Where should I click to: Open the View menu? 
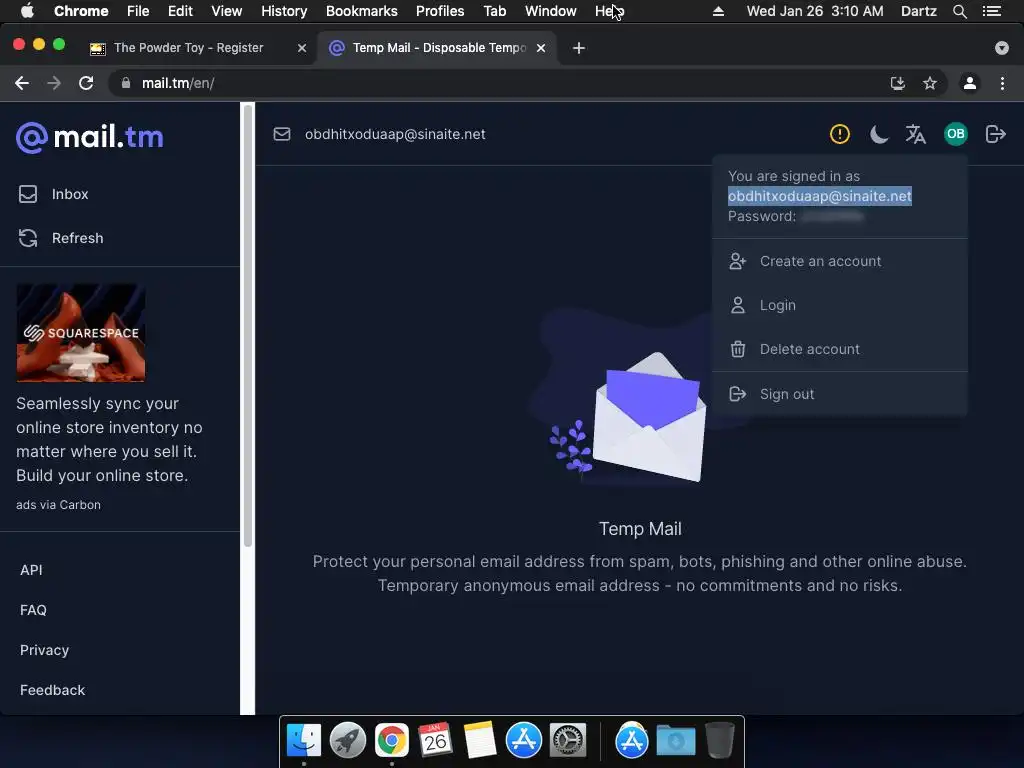pos(227,11)
